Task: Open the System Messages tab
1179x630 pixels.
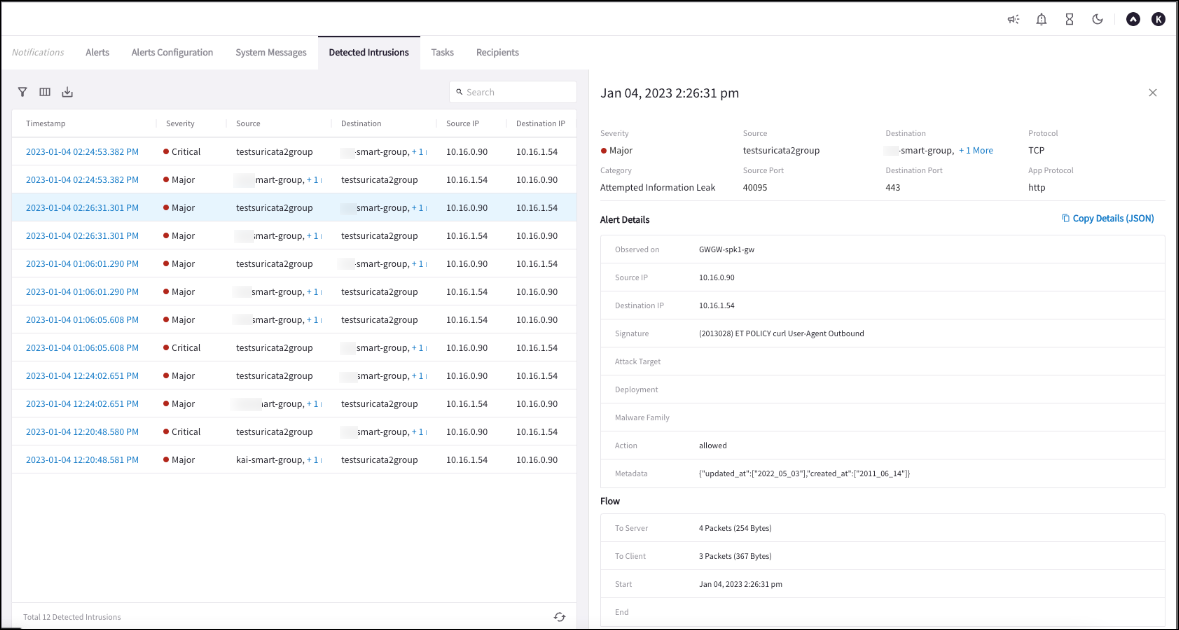Action: coord(271,52)
